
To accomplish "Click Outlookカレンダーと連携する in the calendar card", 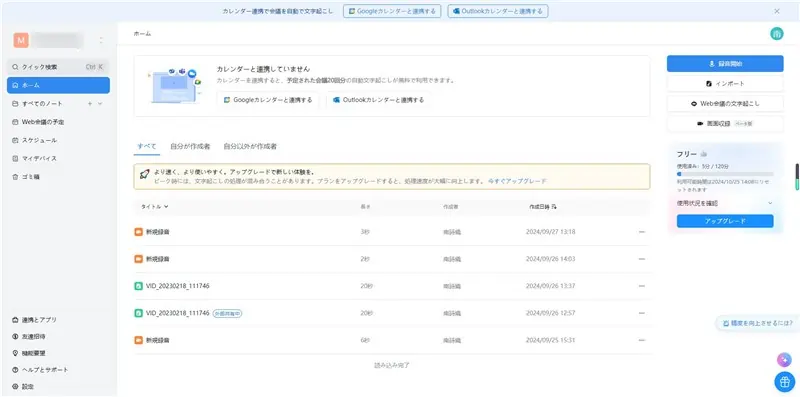I will 379,100.
